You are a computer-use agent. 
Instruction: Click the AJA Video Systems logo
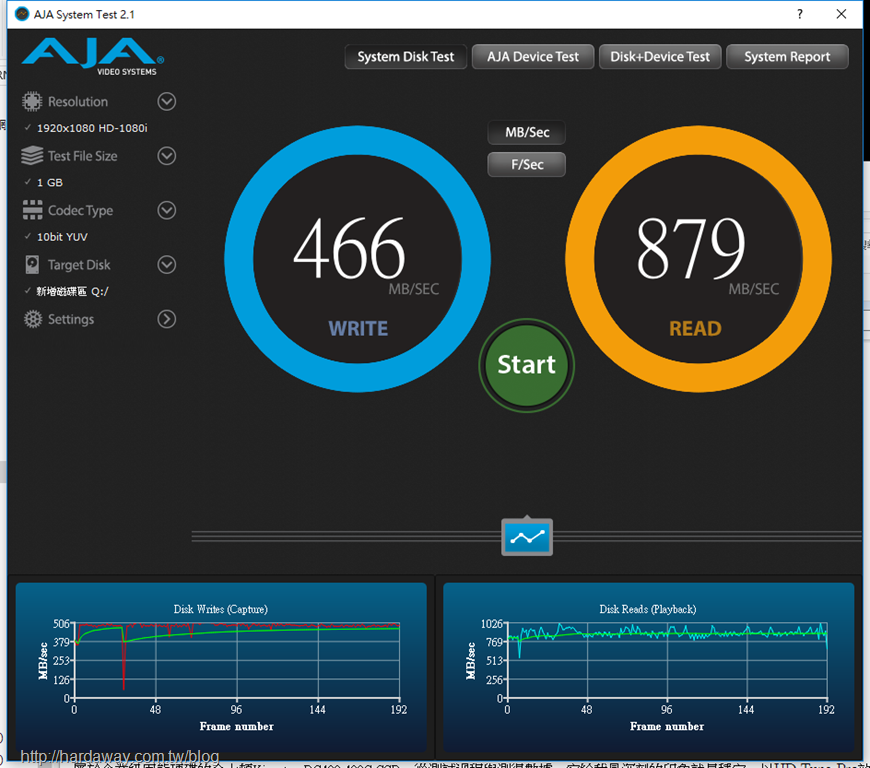[x=93, y=56]
